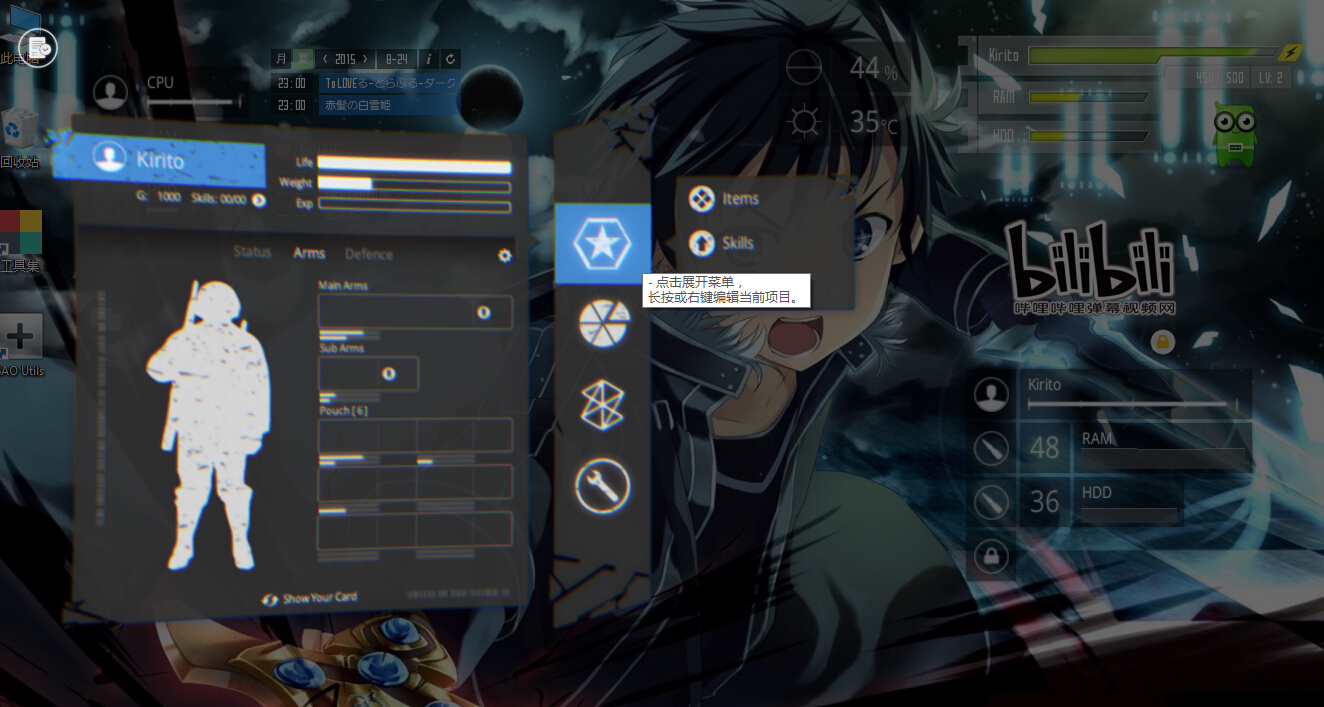Click the sun temperature icon

(803, 123)
